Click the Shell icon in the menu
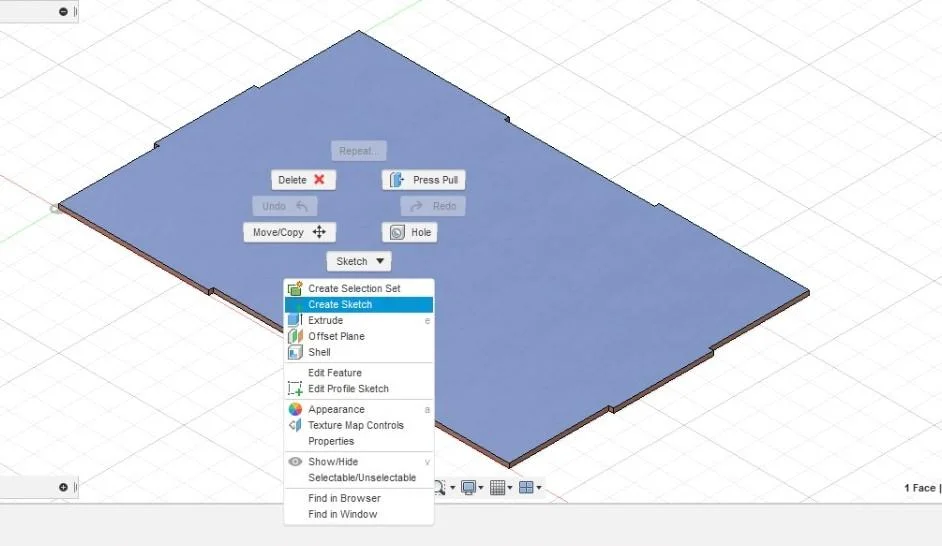This screenshot has height=546, width=942. click(x=295, y=352)
